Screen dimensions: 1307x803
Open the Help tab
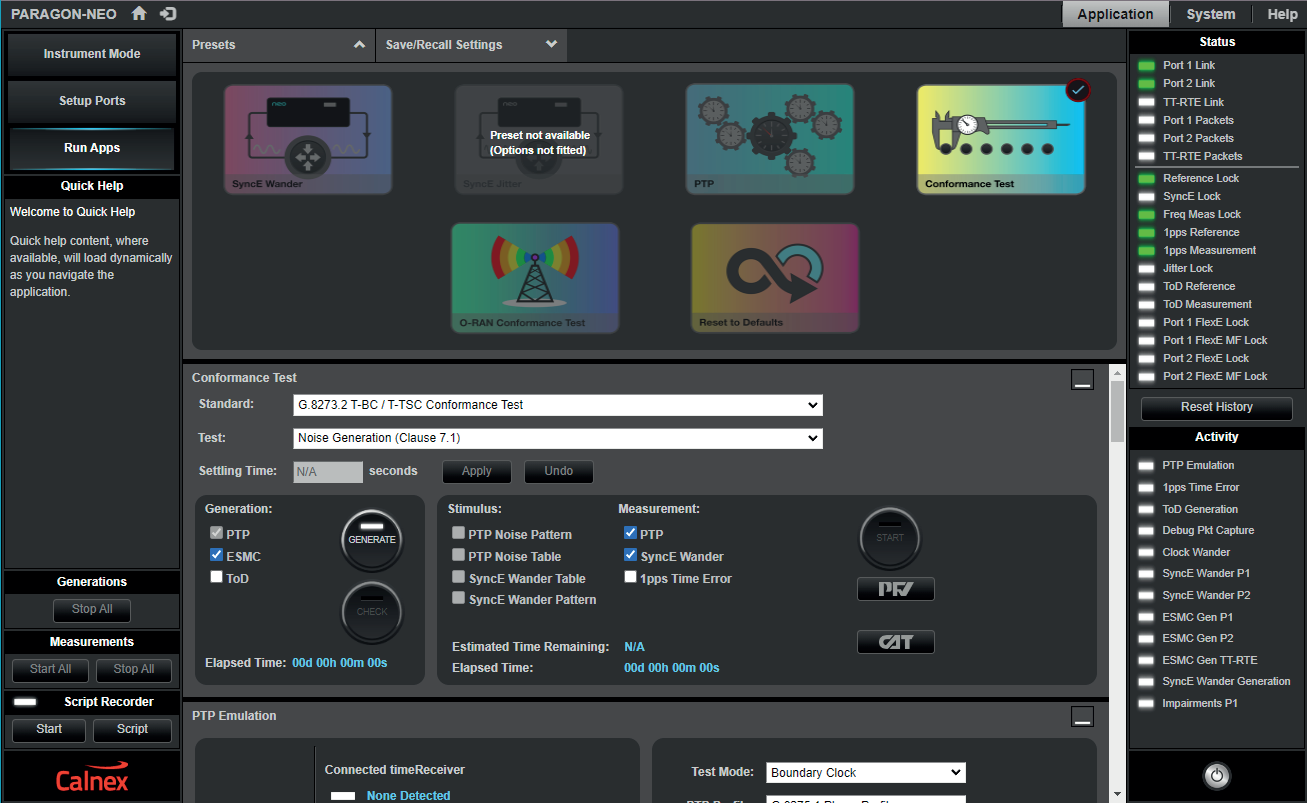(x=1282, y=14)
